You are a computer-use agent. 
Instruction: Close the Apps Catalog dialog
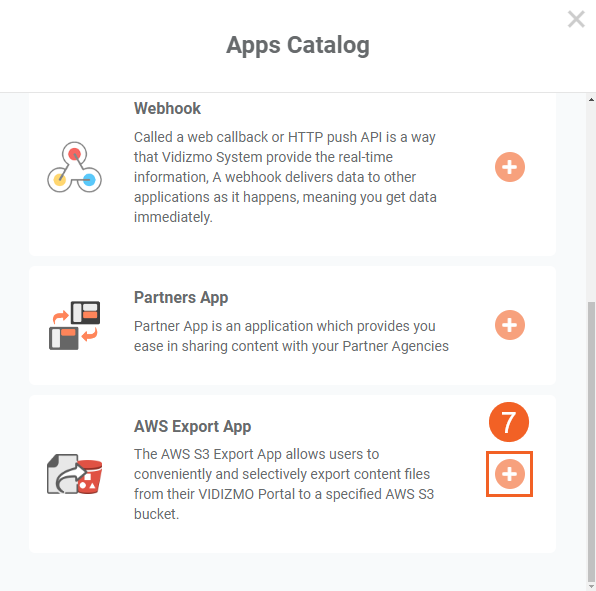[x=576, y=19]
